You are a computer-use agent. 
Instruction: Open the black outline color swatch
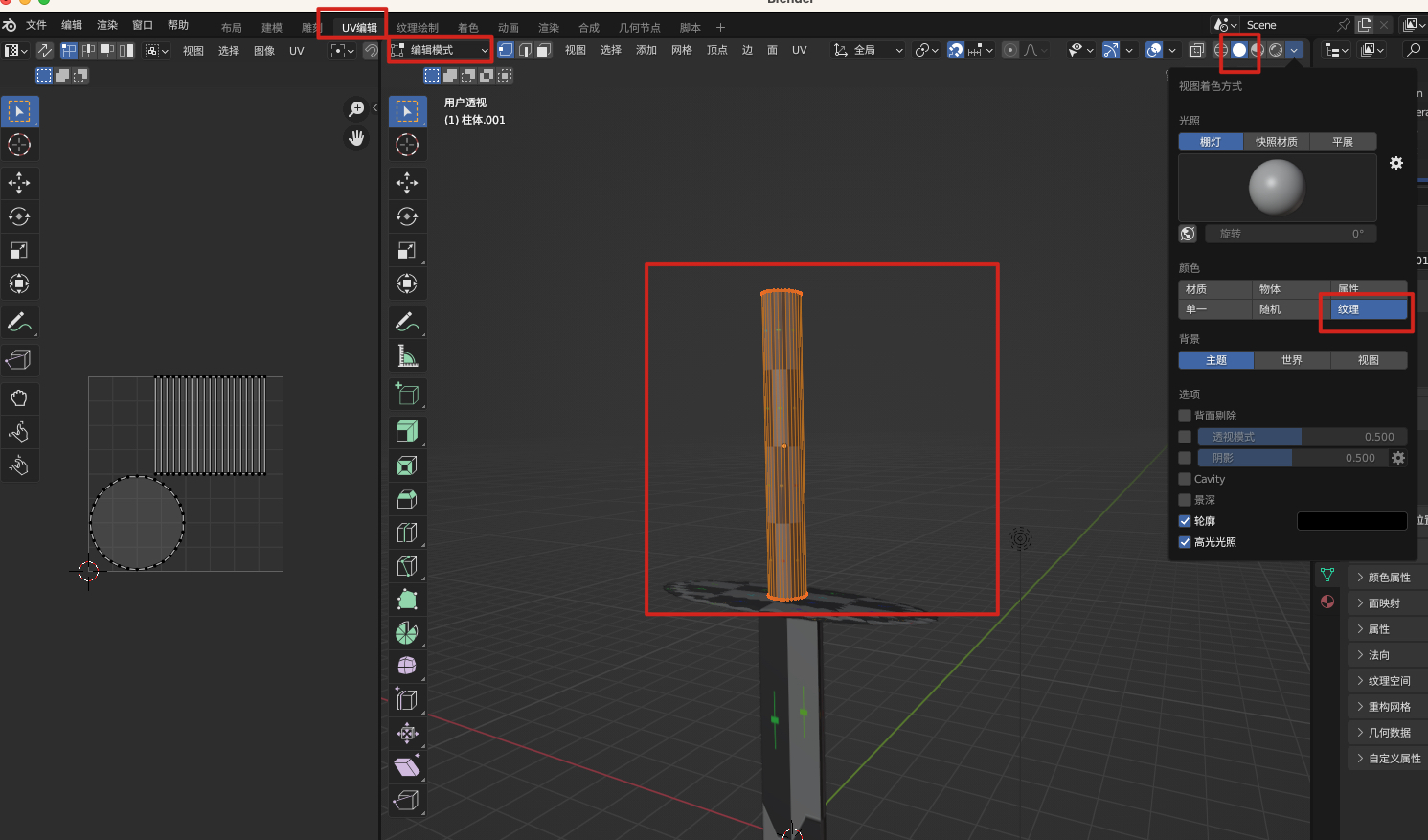(x=1351, y=521)
